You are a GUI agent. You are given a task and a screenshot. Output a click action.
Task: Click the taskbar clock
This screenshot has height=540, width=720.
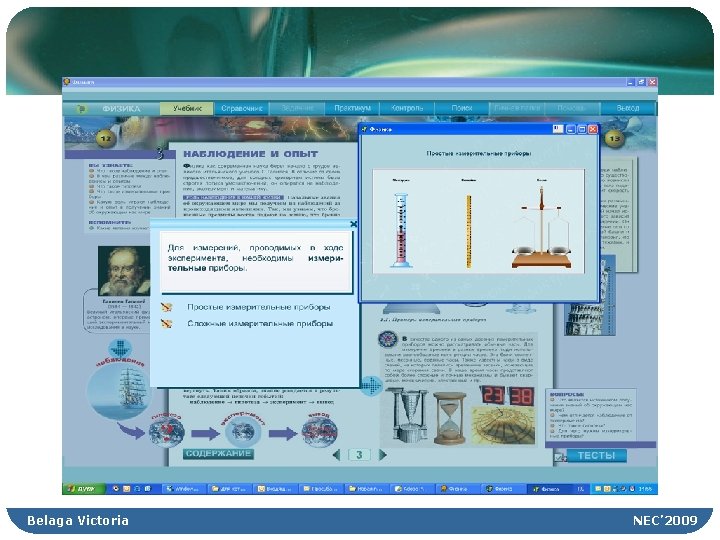(x=645, y=489)
